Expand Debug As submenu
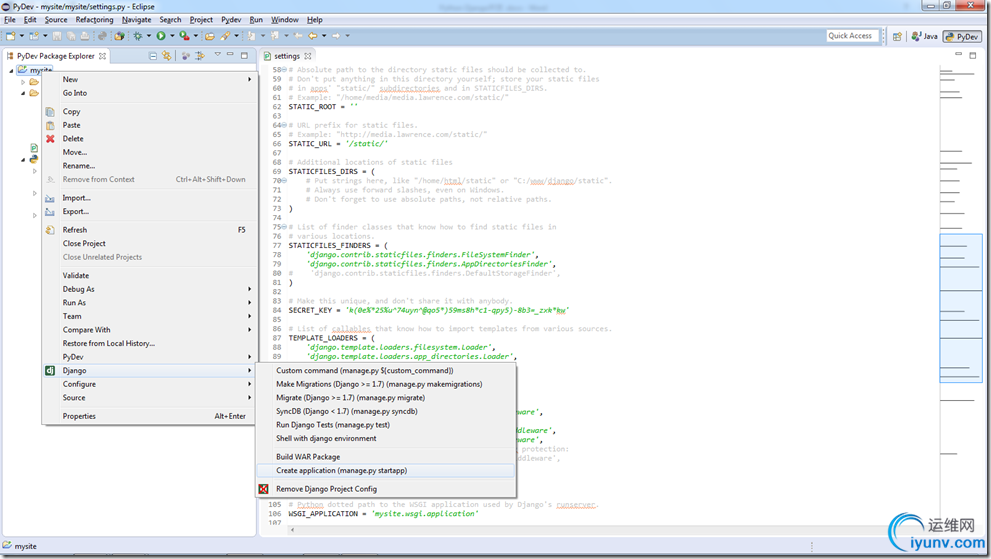 (x=150, y=289)
